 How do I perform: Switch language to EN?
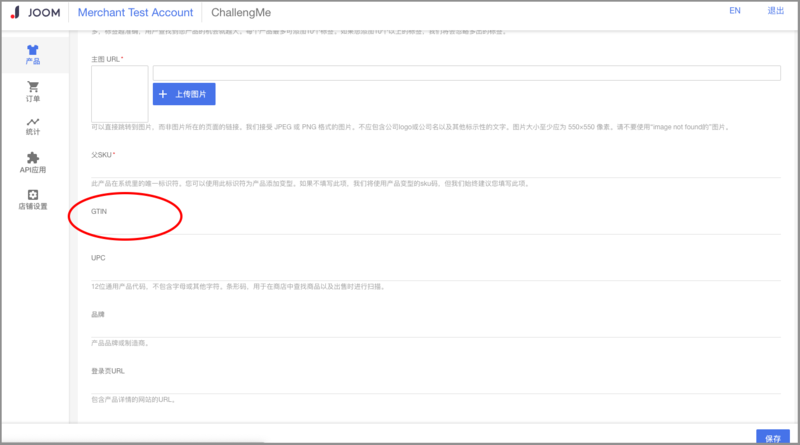[735, 11]
